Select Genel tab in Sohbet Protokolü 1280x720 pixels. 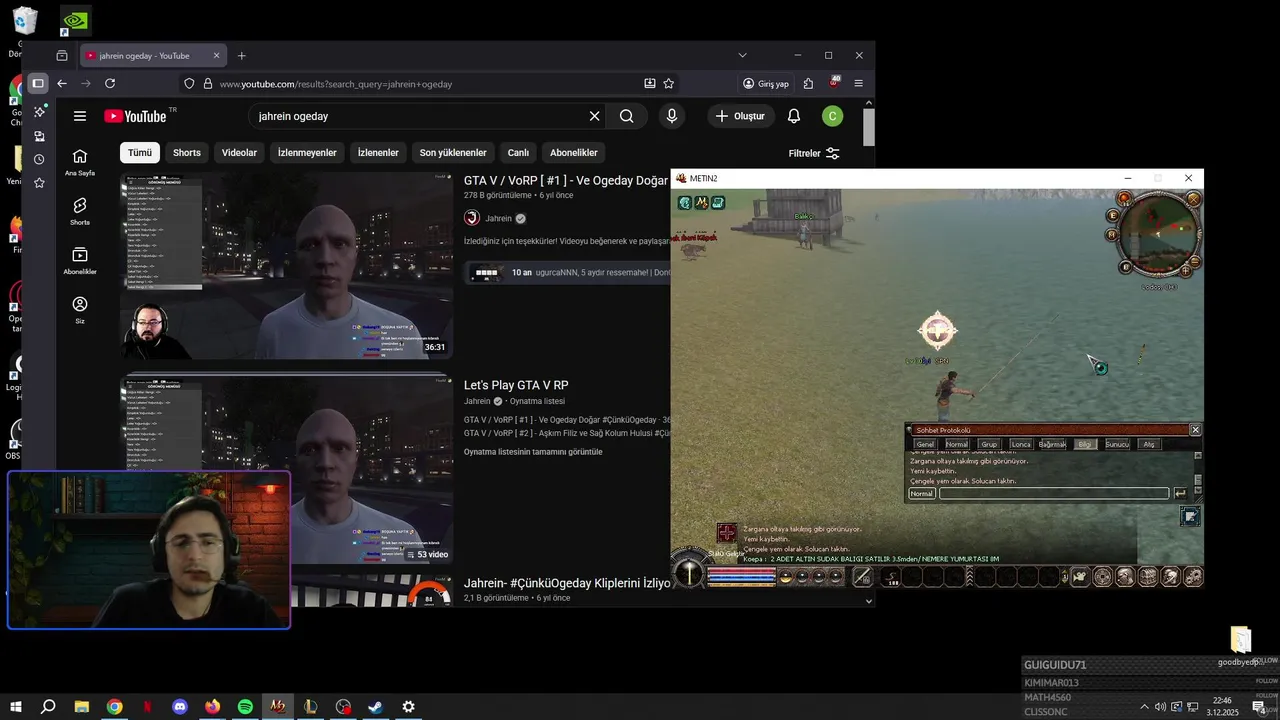click(925, 444)
